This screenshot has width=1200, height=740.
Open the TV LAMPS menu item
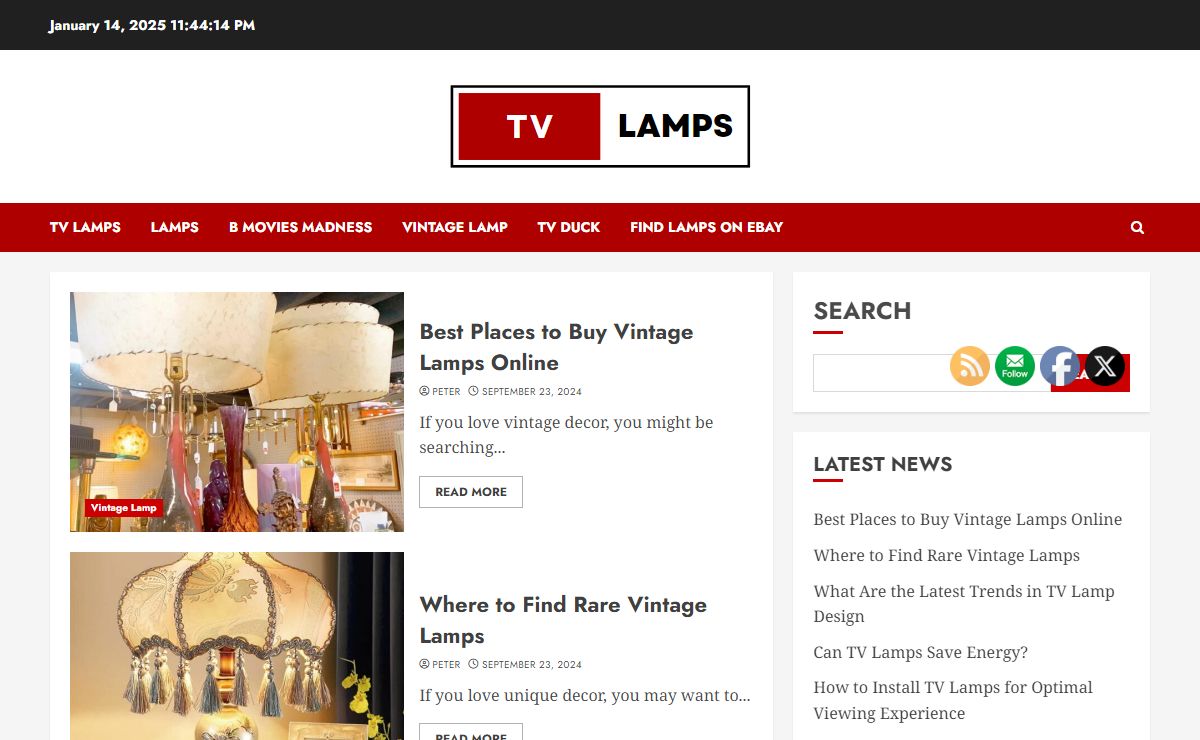click(x=85, y=227)
